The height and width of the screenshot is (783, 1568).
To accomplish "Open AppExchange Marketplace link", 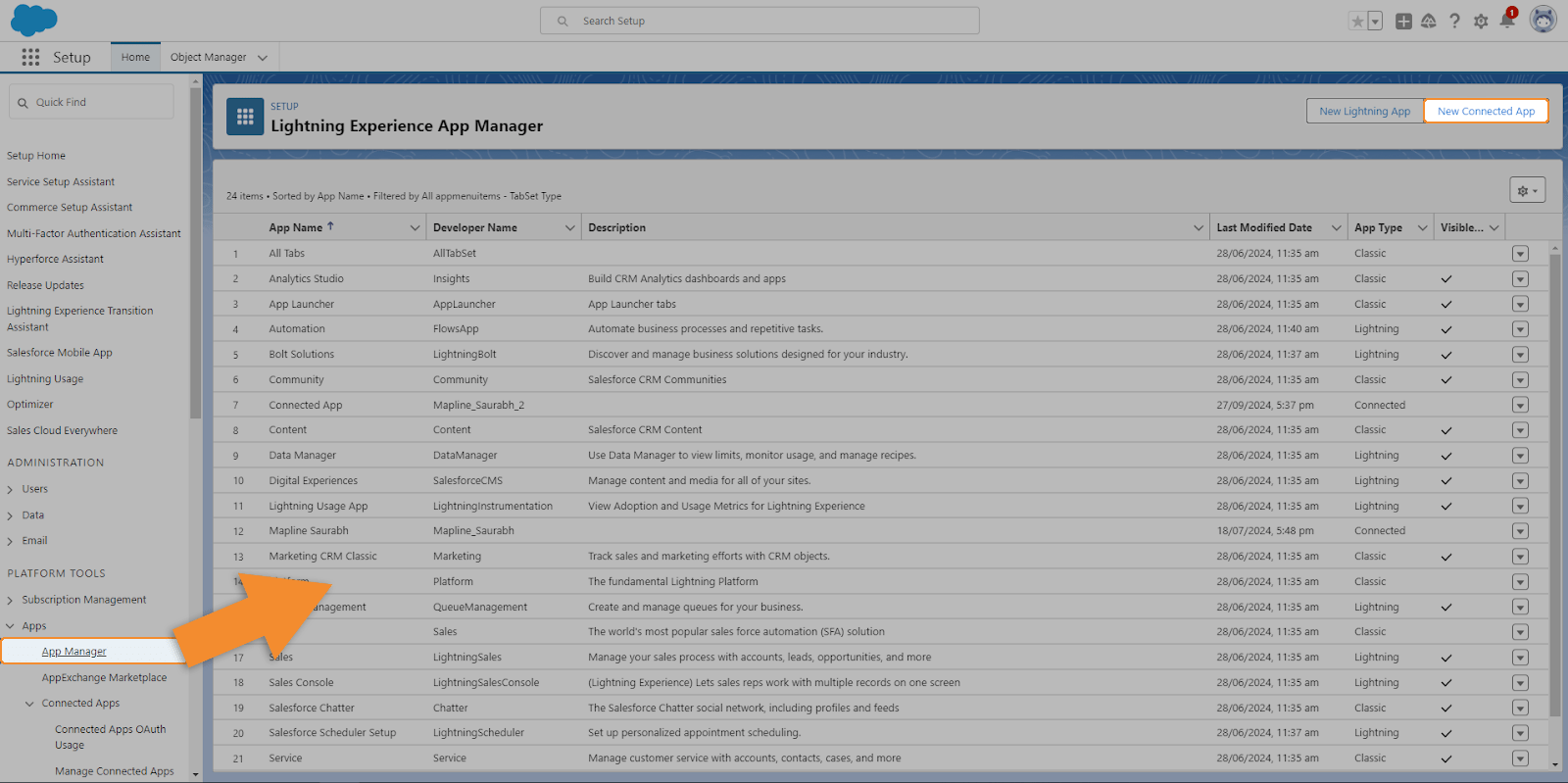I will click(x=104, y=678).
